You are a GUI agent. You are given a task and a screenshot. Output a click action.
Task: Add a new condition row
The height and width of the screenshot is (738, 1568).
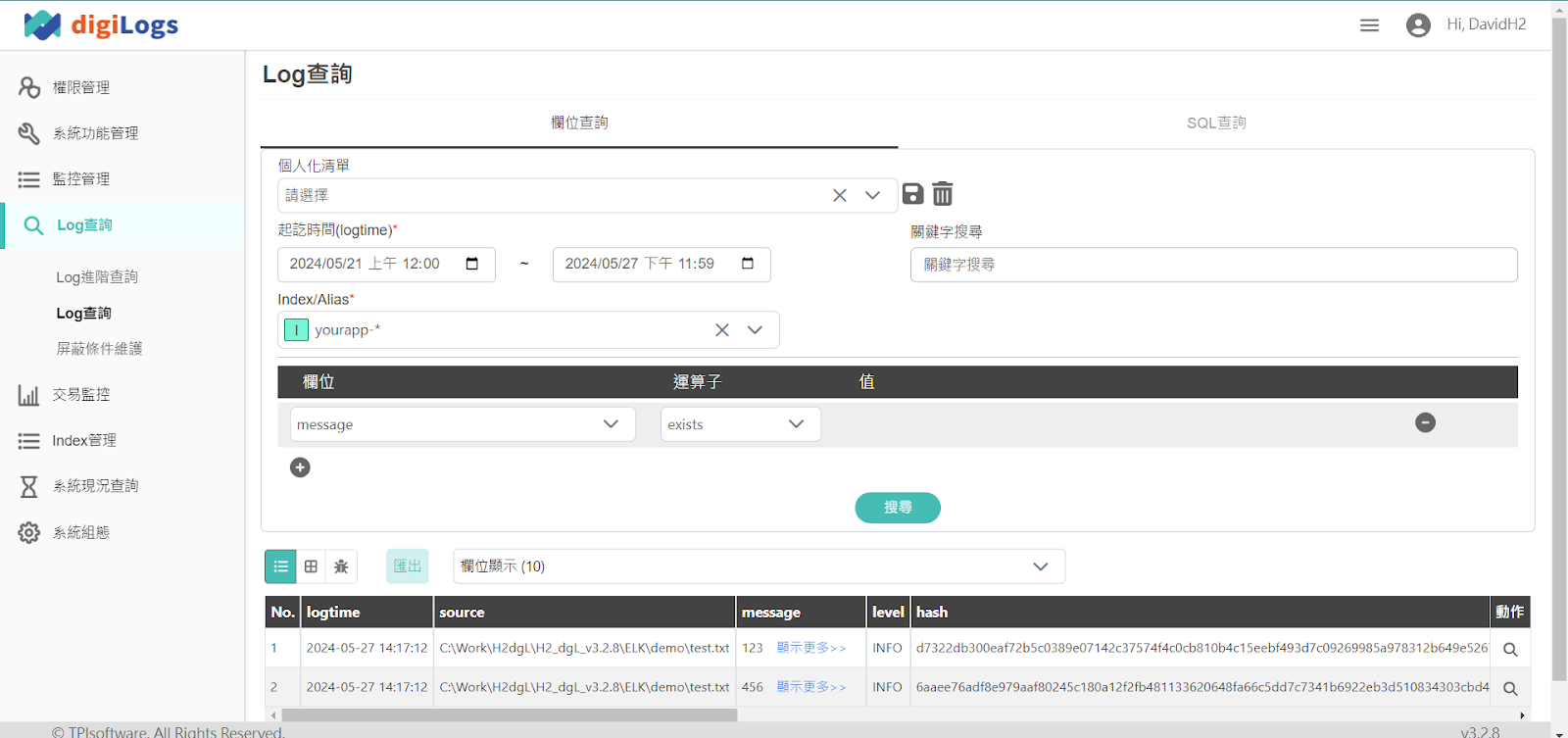[x=300, y=467]
